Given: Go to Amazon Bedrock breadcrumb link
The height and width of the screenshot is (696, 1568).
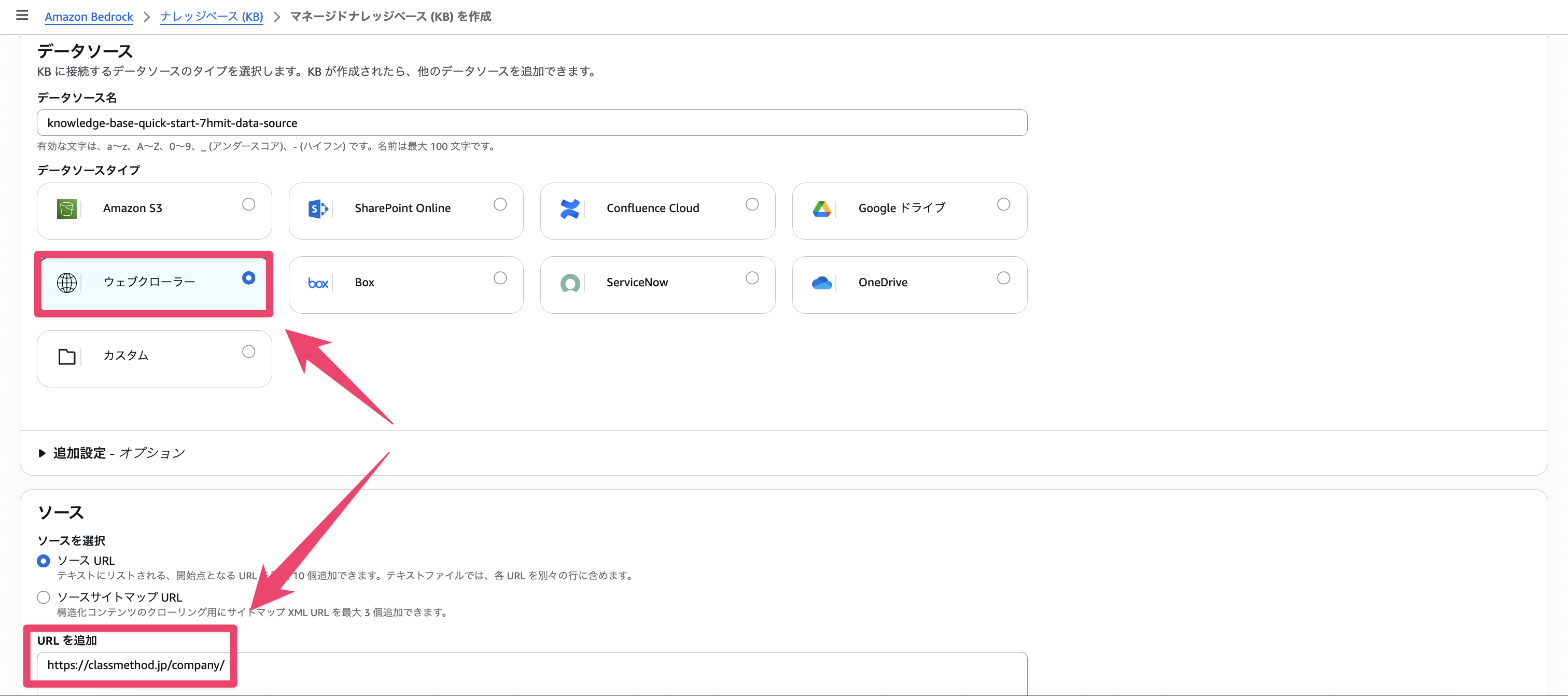Looking at the screenshot, I should coord(89,17).
